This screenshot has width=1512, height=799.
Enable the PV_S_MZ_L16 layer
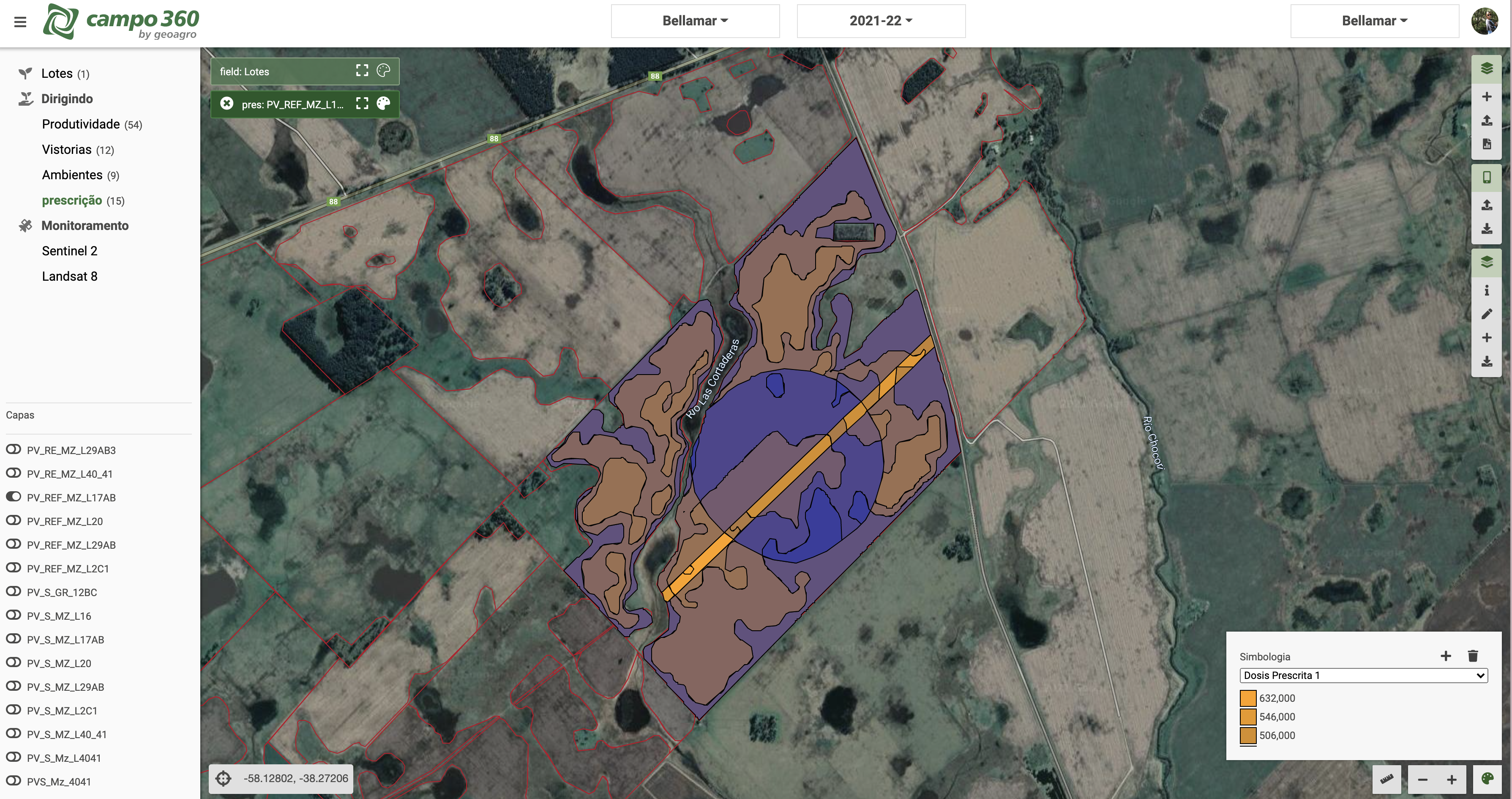coord(14,615)
